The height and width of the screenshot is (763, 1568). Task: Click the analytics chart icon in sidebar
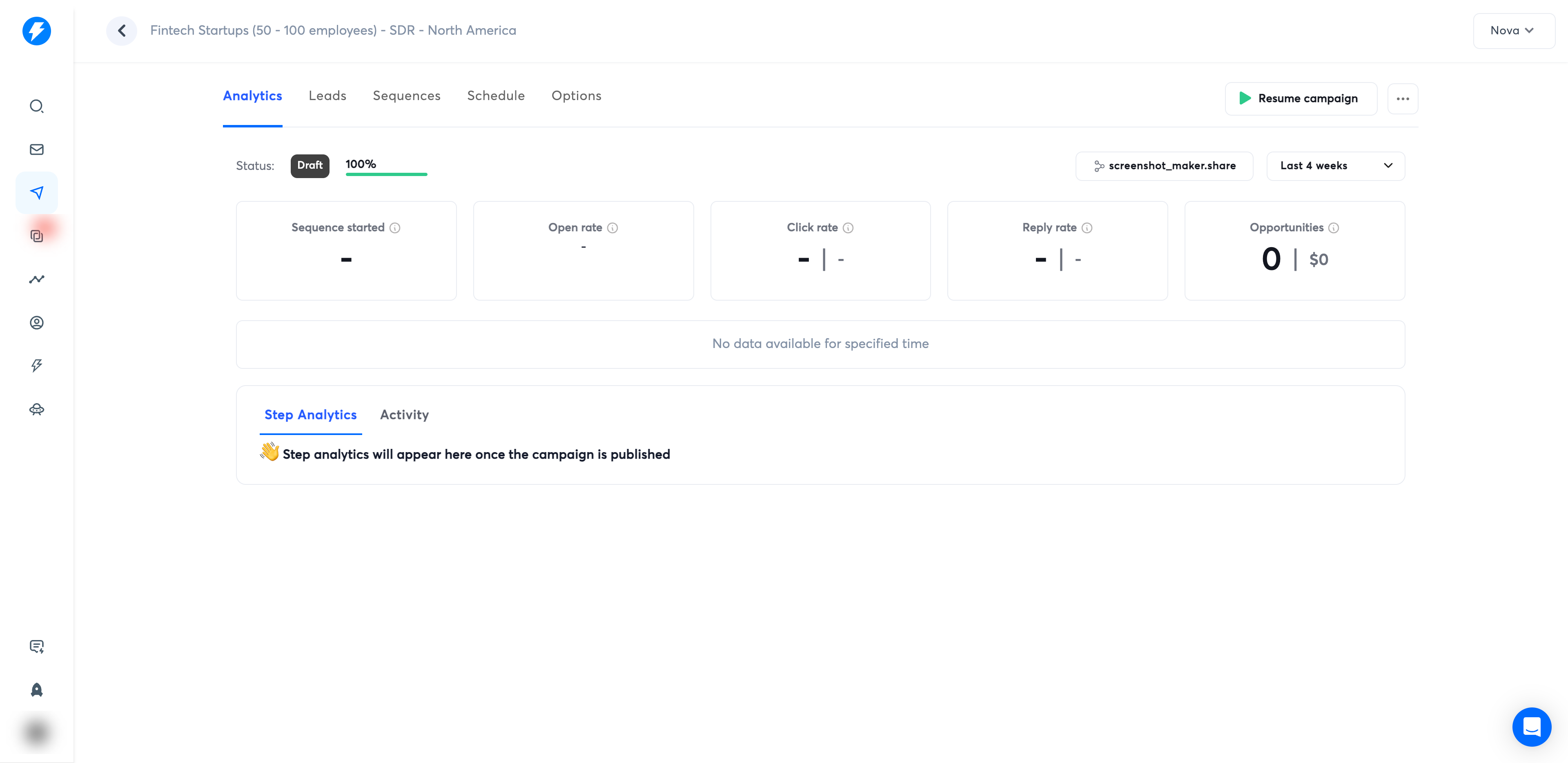coord(37,279)
